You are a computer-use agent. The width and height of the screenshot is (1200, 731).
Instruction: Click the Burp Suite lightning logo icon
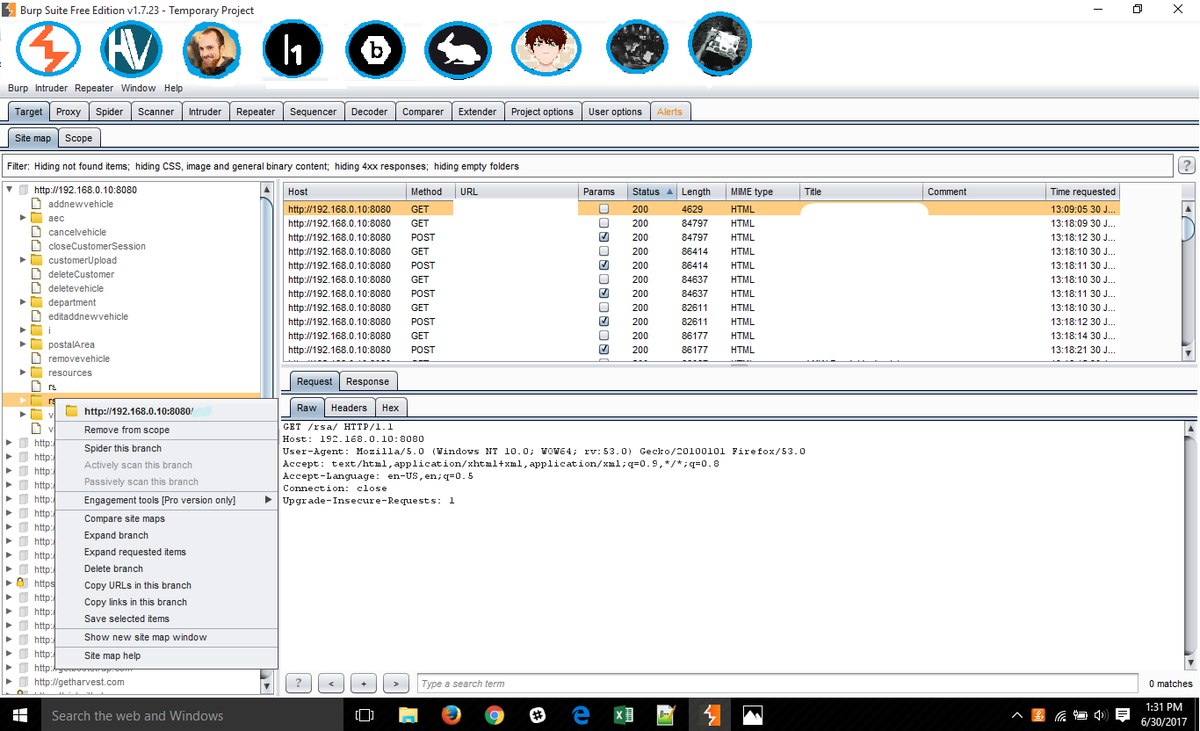(48, 48)
